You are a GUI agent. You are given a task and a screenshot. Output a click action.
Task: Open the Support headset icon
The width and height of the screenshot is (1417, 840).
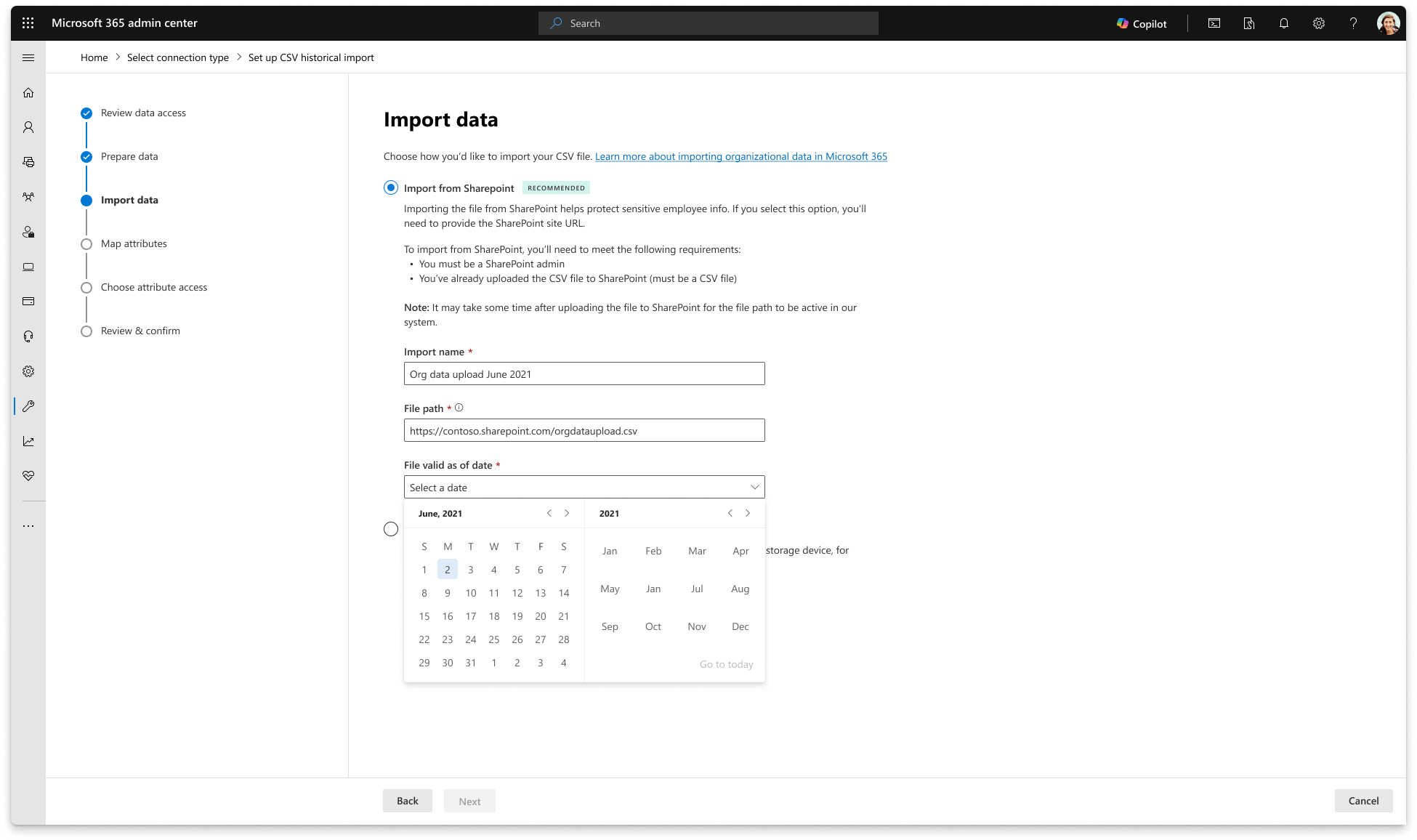(x=29, y=336)
